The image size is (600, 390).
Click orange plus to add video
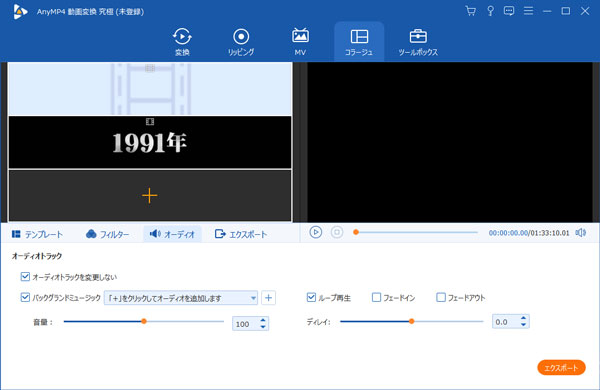149,196
